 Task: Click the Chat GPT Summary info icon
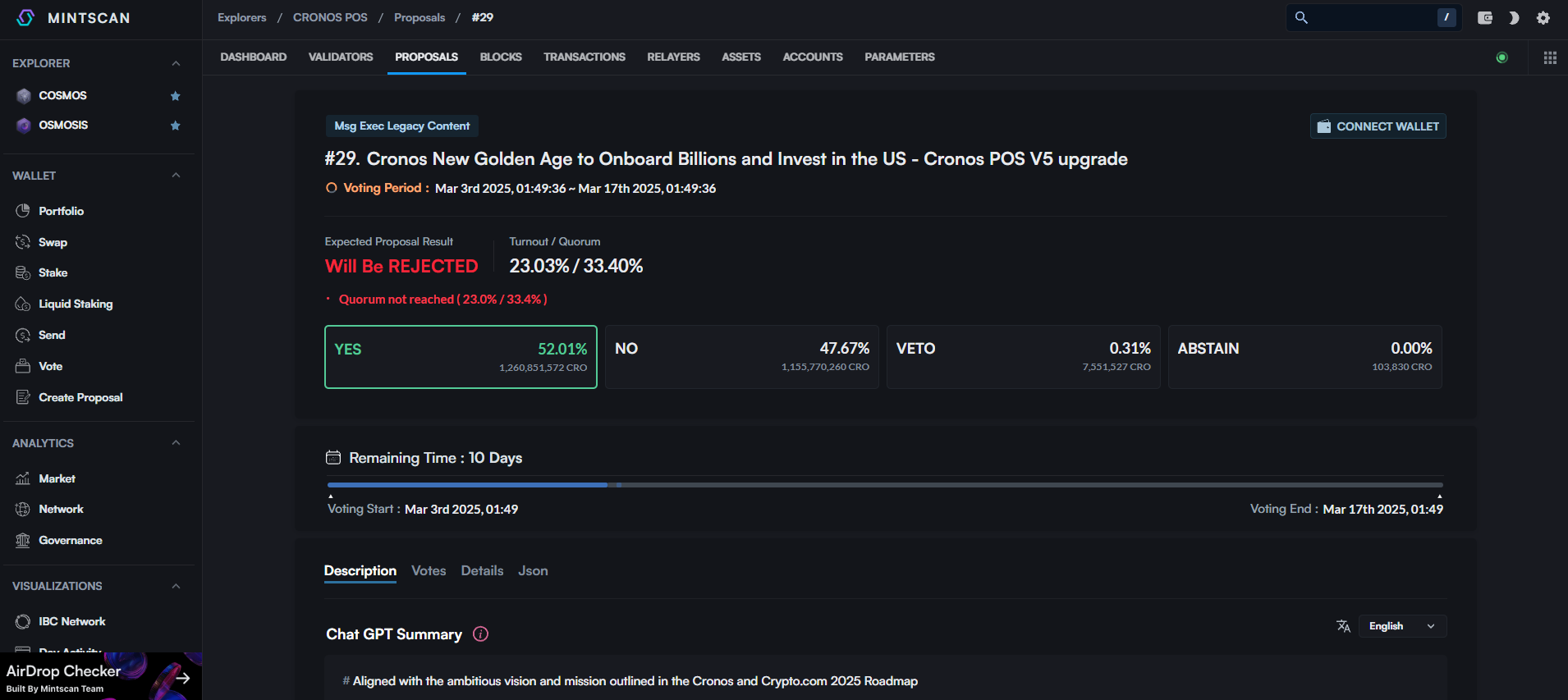coord(481,634)
